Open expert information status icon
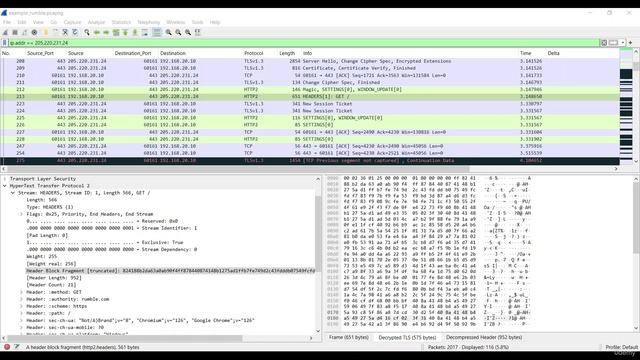This screenshot has width=640, height=360. [7, 347]
